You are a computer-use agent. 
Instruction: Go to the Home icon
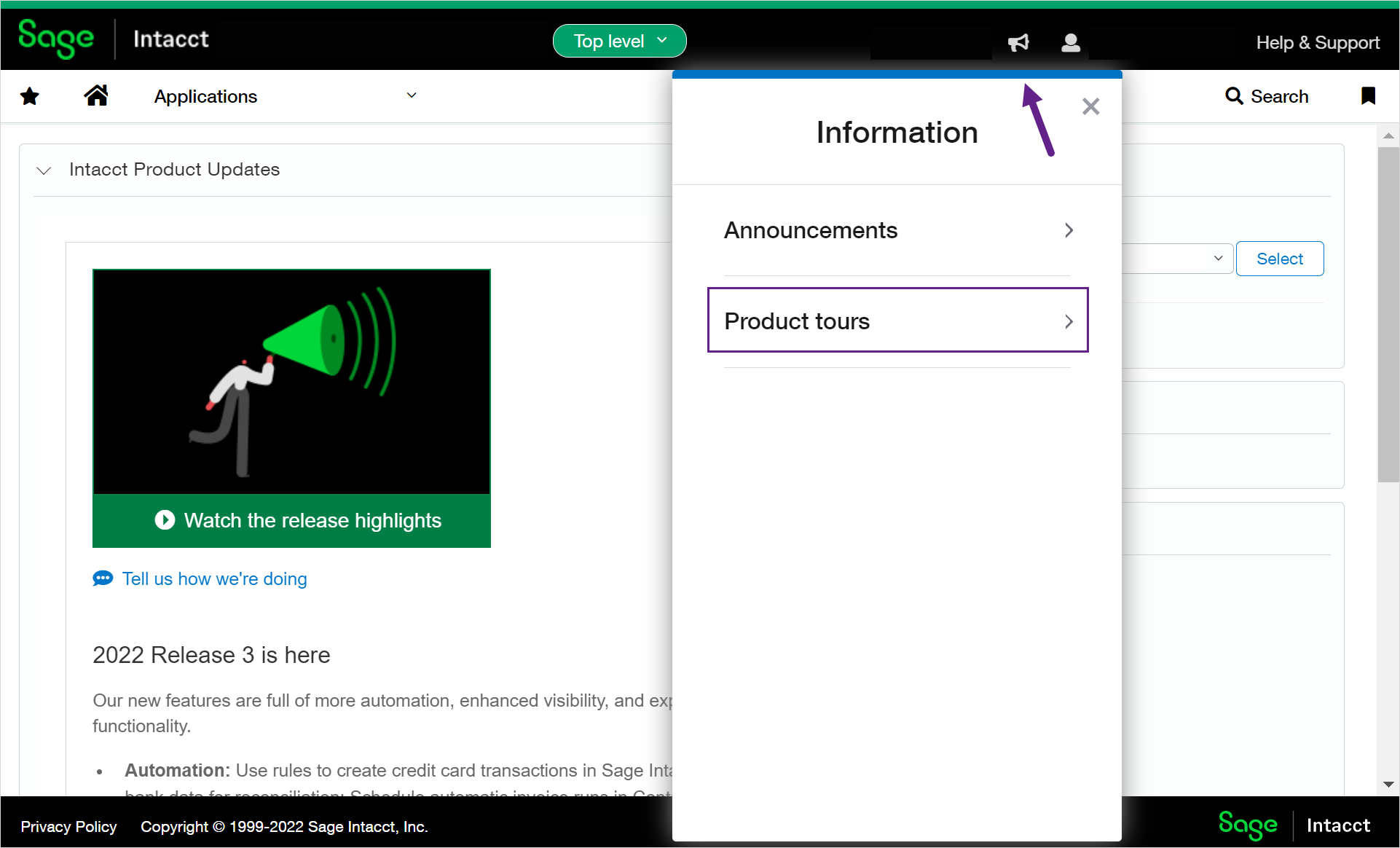coord(95,95)
